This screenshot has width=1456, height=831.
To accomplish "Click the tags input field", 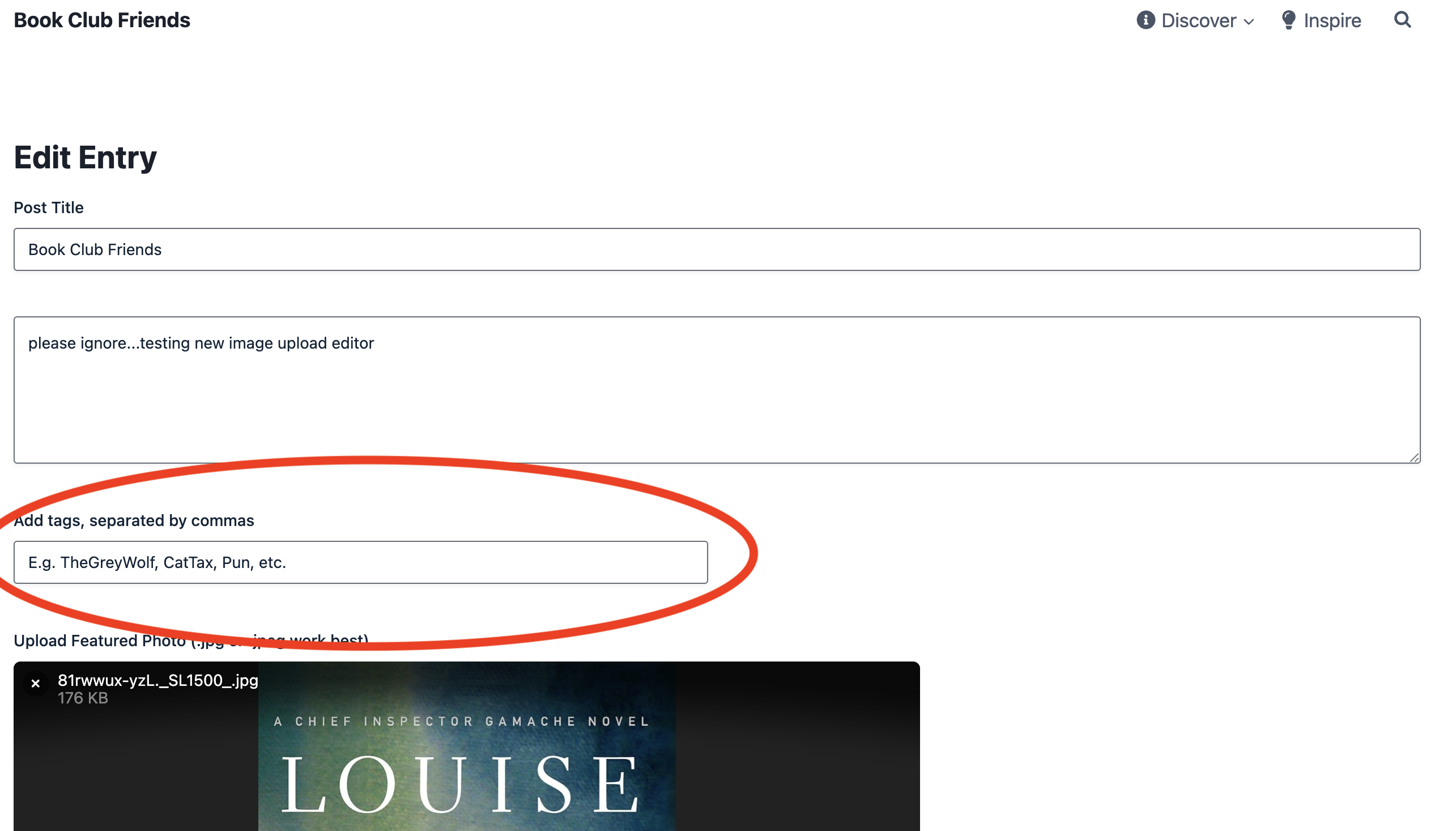I will coord(360,562).
